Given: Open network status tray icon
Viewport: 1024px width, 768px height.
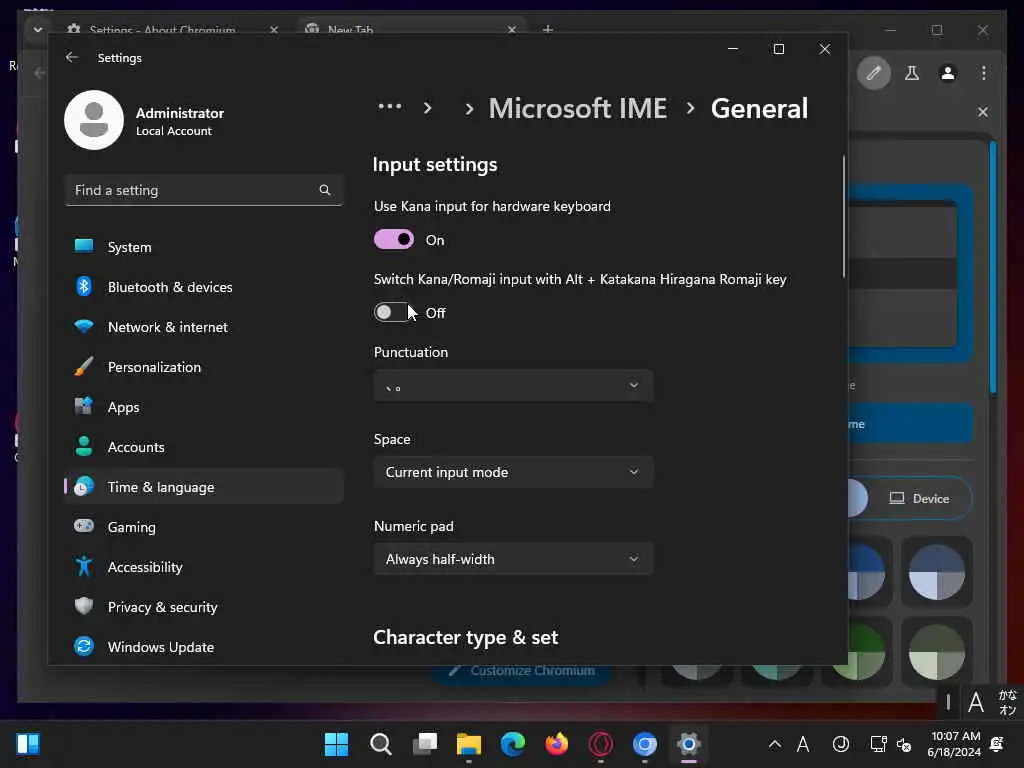Looking at the screenshot, I should [878, 744].
